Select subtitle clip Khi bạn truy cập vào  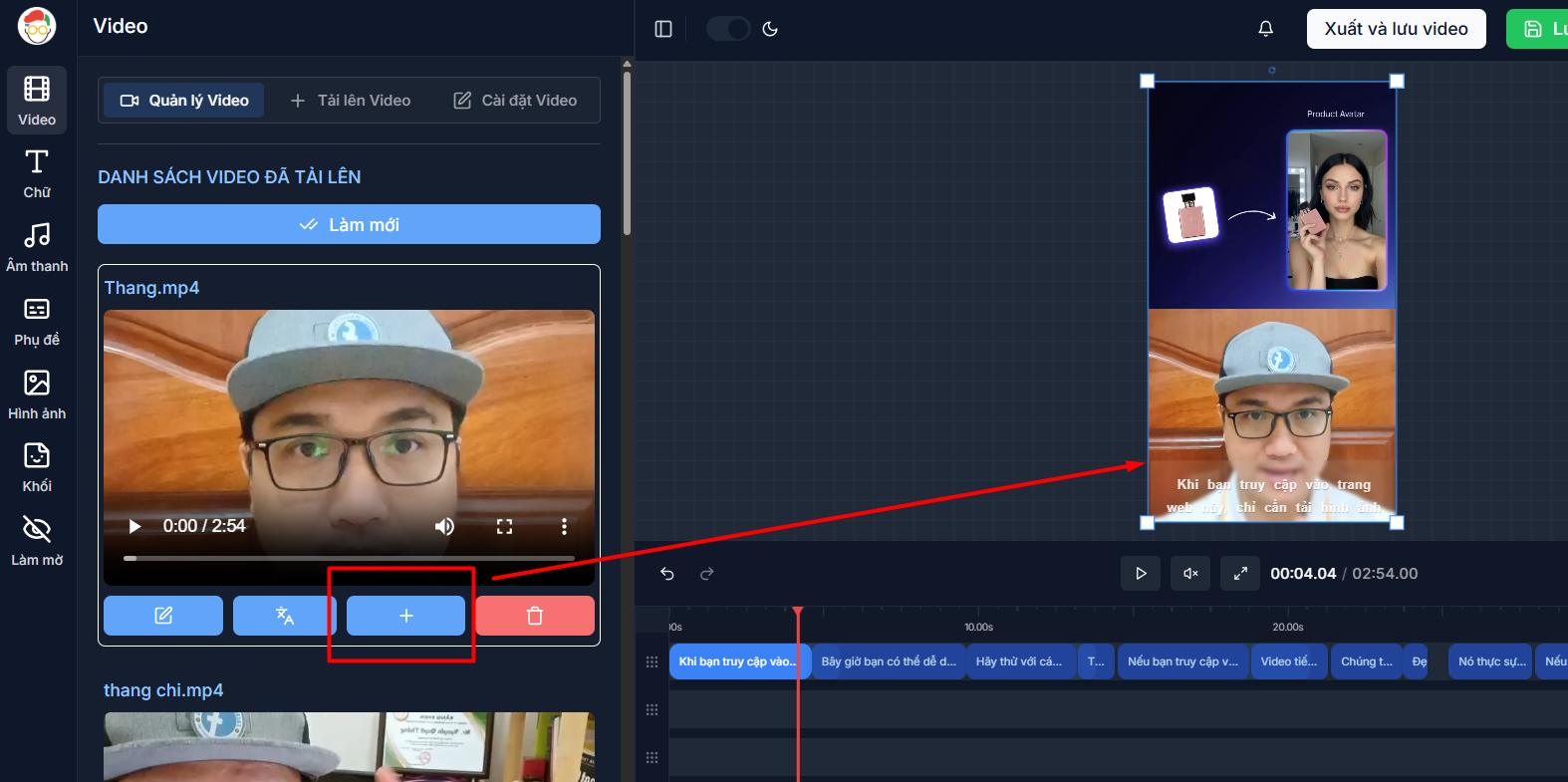[738, 661]
